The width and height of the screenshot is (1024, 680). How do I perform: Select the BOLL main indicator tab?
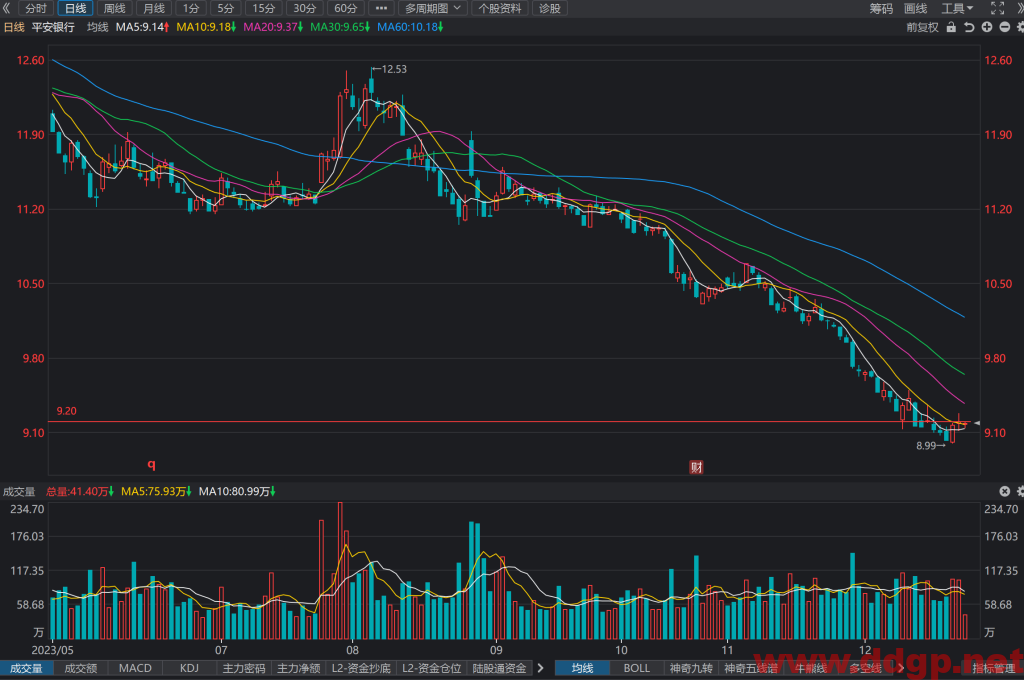(x=637, y=668)
